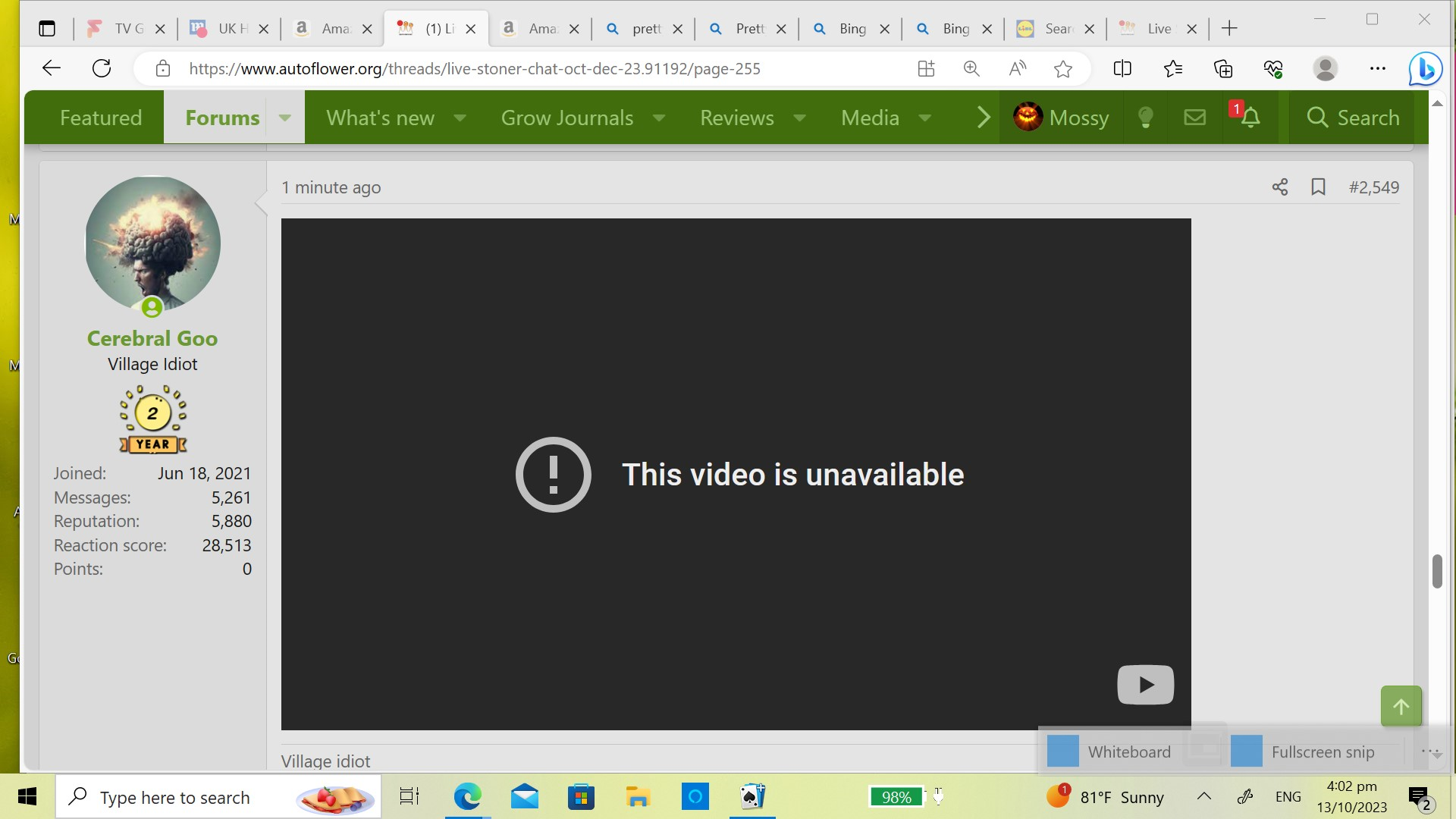Reload the current page
Image resolution: width=1456 pixels, height=819 pixels.
click(x=102, y=69)
